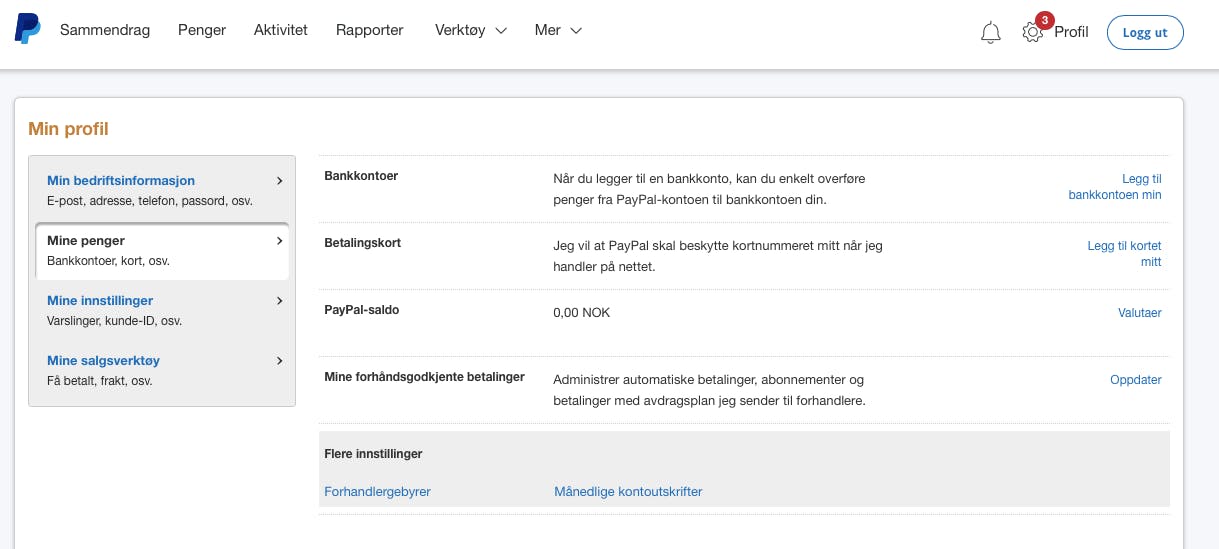Select Mine penger sidebar section
This screenshot has height=549, width=1219.
(x=162, y=251)
